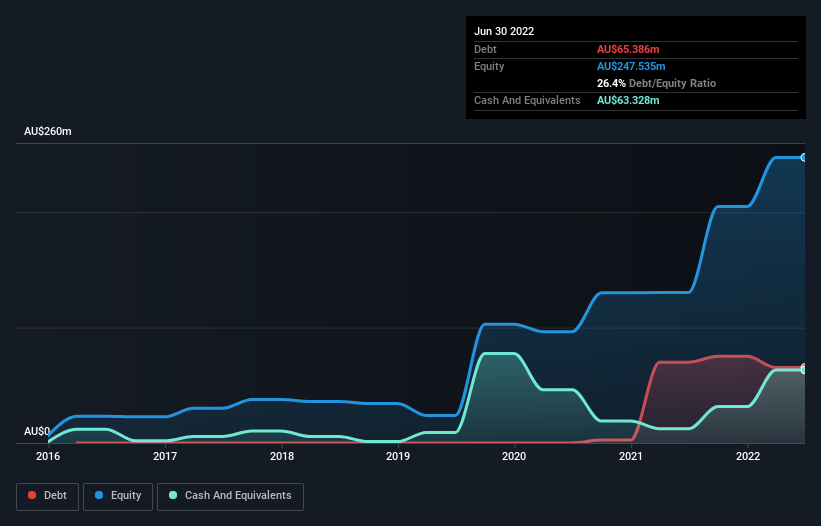Click the 2016 x-axis label
This screenshot has height=526, width=821.
click(x=48, y=456)
